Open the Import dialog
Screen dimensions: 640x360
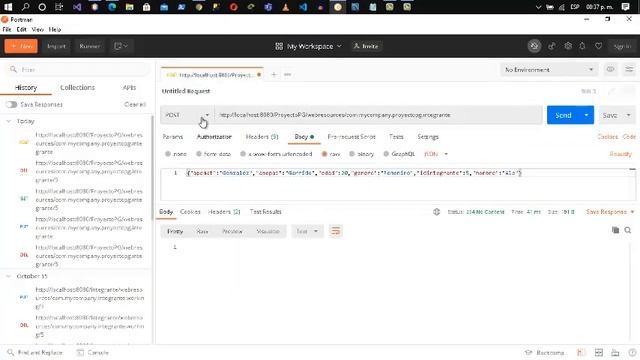[56, 46]
